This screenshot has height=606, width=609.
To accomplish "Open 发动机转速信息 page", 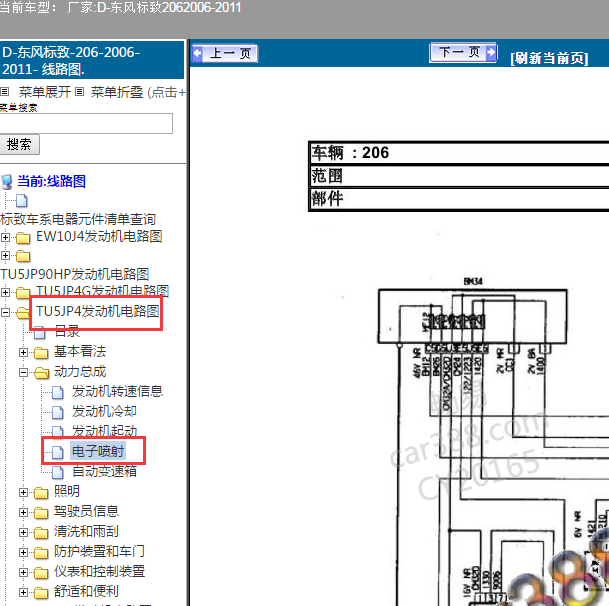I will pos(117,391).
